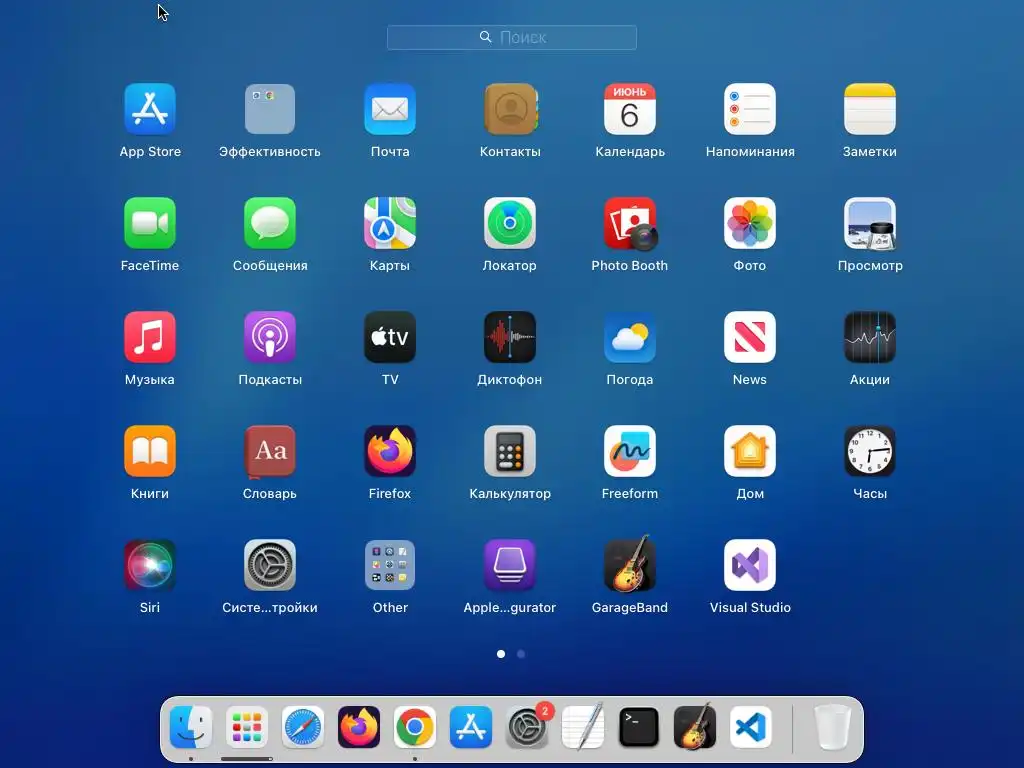The height and width of the screenshot is (768, 1024).
Task: Launch the Калькулятор app
Action: pyautogui.click(x=510, y=451)
